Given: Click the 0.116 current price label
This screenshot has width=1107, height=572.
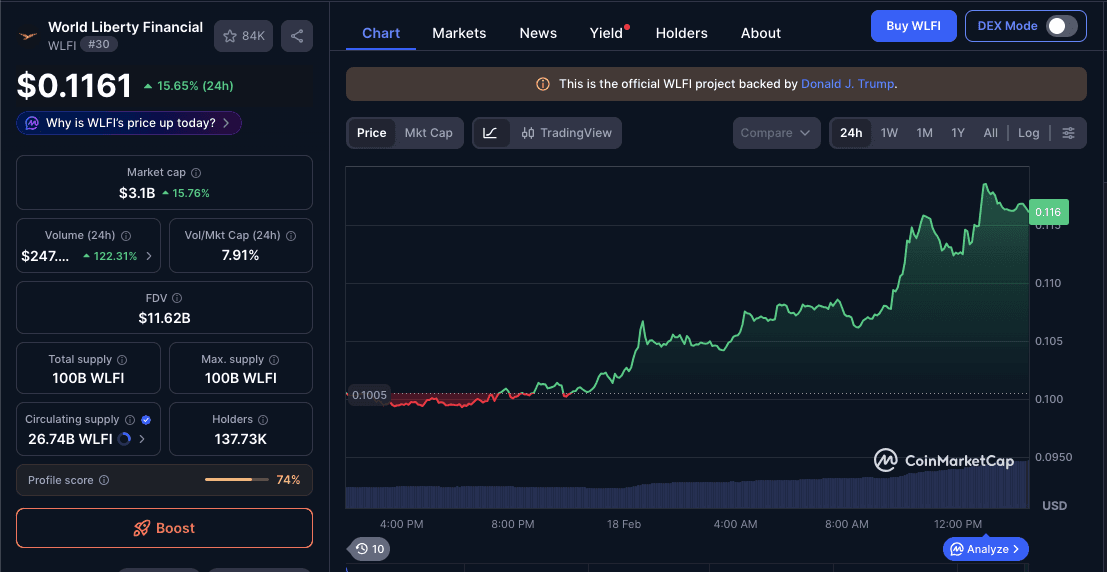Looking at the screenshot, I should (1049, 212).
